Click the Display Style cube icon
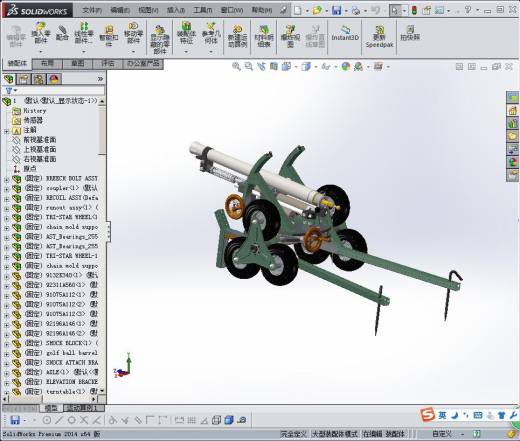 306,67
